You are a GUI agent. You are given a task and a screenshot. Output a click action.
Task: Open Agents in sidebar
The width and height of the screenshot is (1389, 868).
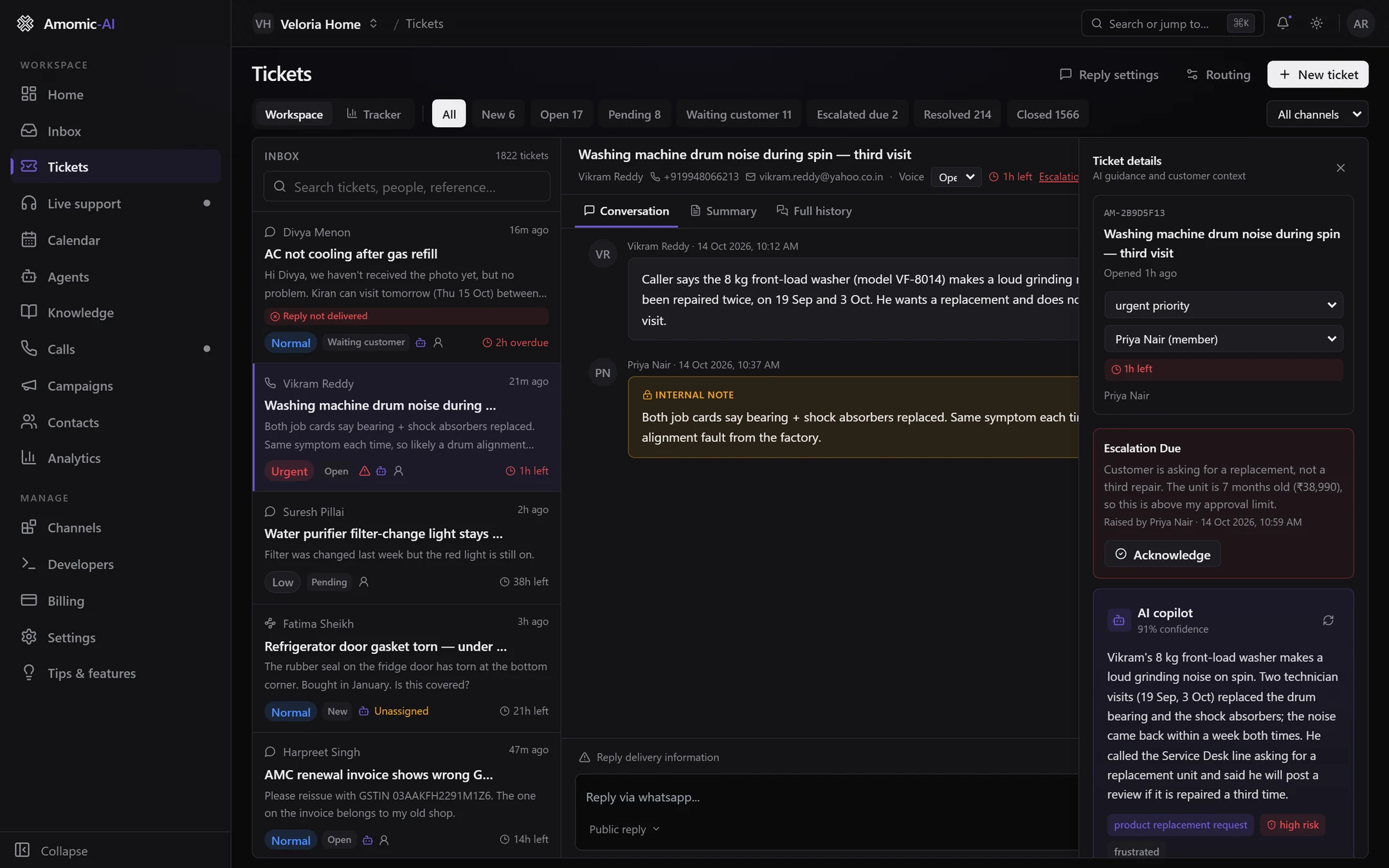[116, 276]
